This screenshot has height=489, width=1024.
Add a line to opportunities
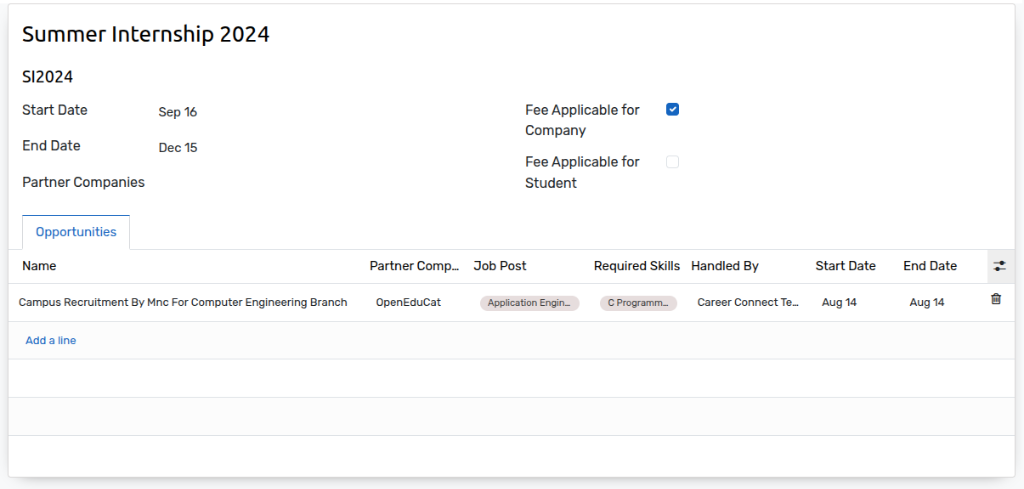(x=51, y=340)
